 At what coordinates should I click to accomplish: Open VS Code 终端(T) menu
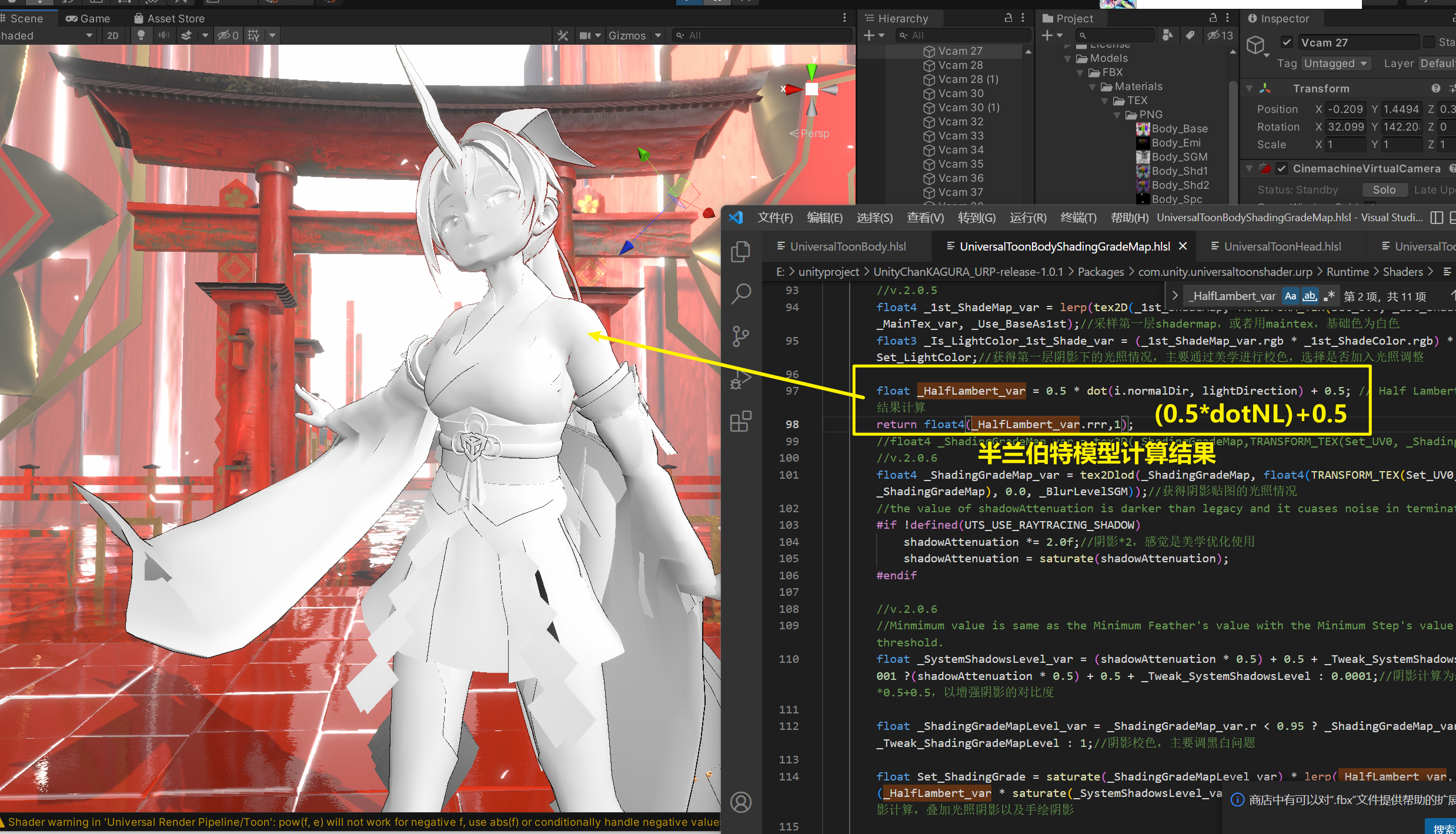pos(1078,218)
